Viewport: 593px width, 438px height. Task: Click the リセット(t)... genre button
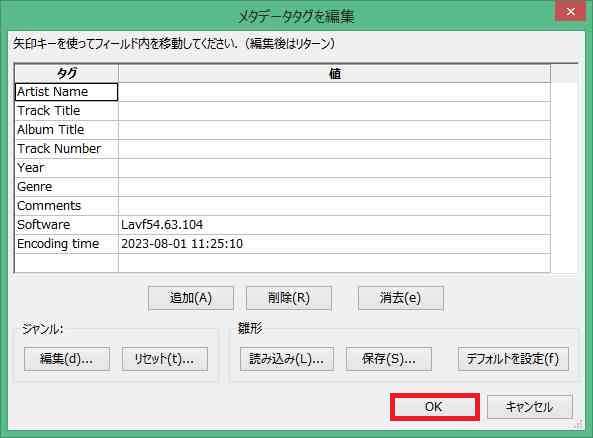[165, 359]
